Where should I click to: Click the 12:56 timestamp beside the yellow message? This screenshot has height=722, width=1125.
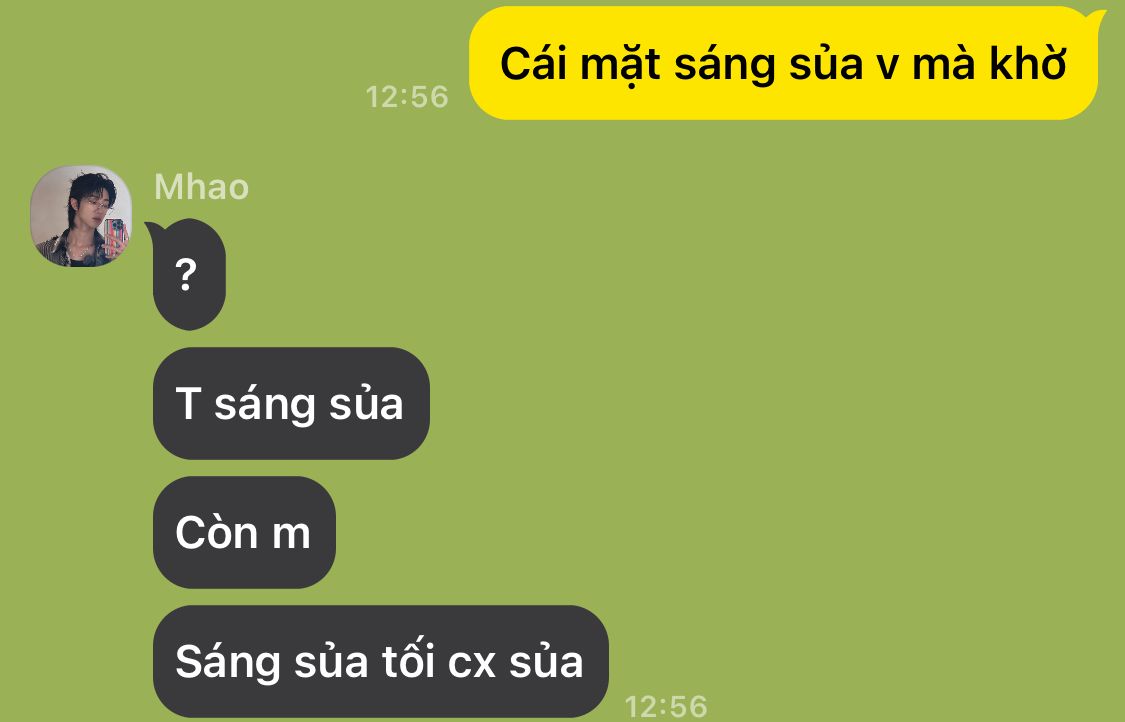click(x=407, y=97)
